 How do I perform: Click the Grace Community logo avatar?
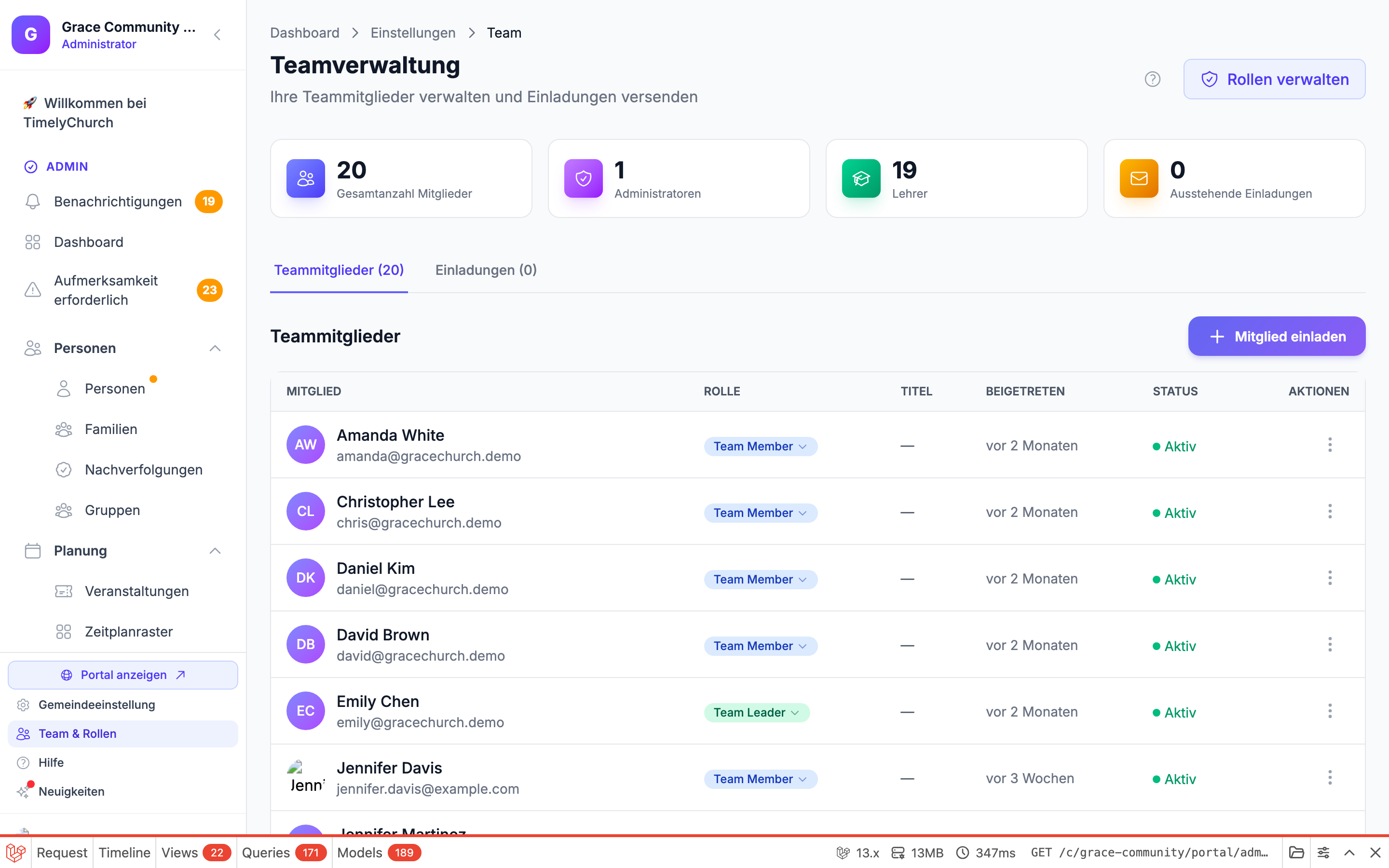point(31,34)
